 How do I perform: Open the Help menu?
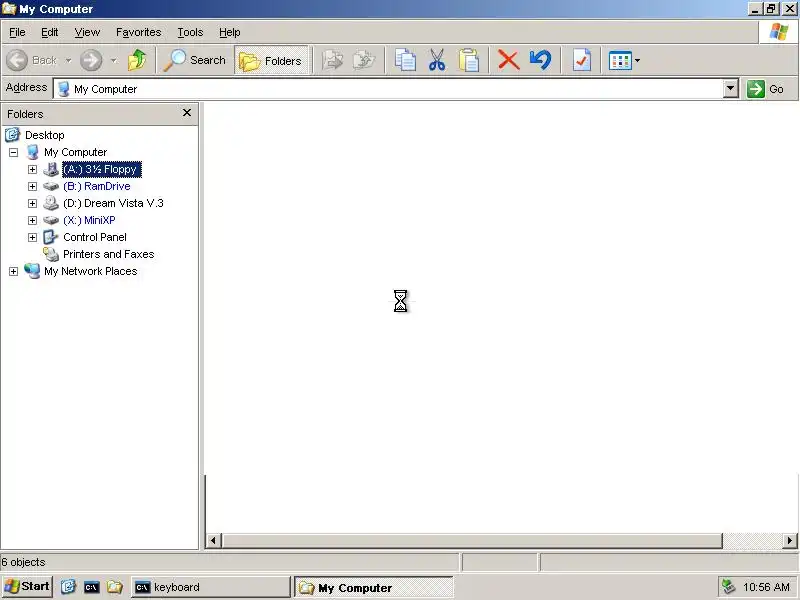(x=230, y=32)
